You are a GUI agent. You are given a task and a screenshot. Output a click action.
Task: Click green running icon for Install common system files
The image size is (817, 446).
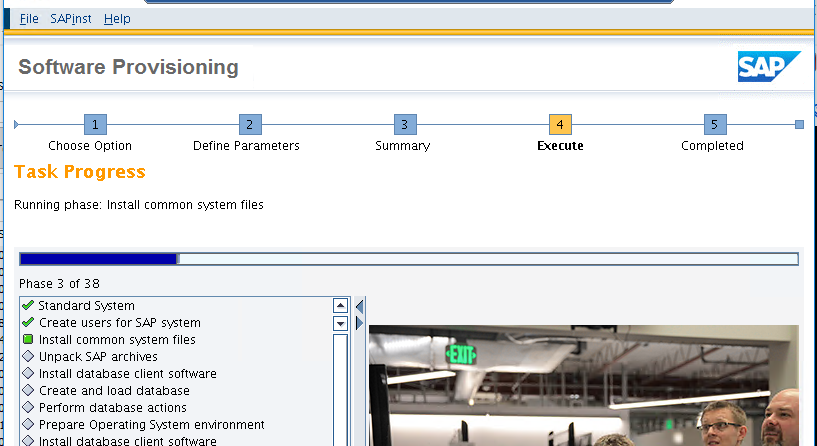point(28,339)
